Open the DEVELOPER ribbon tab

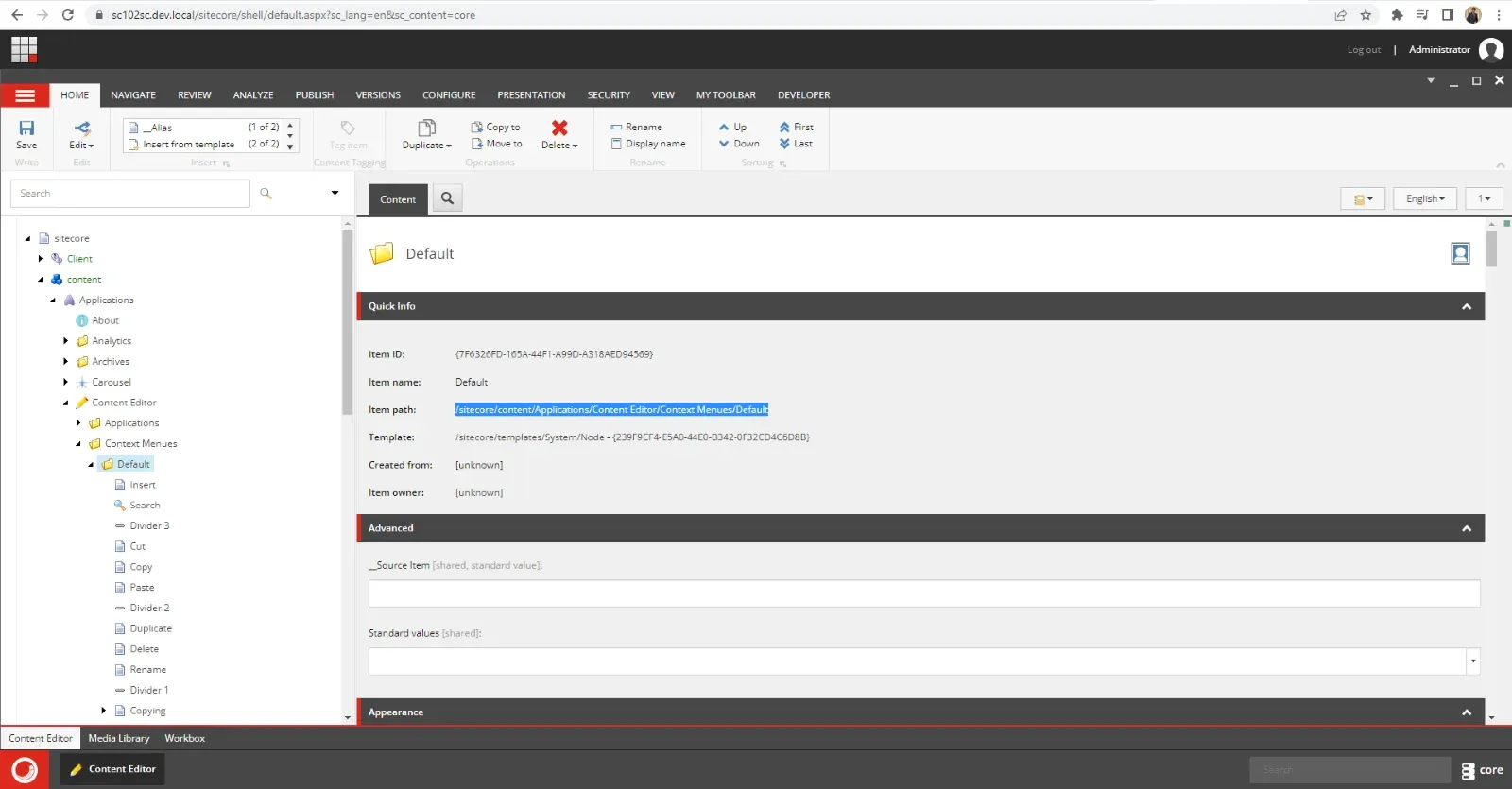point(804,95)
